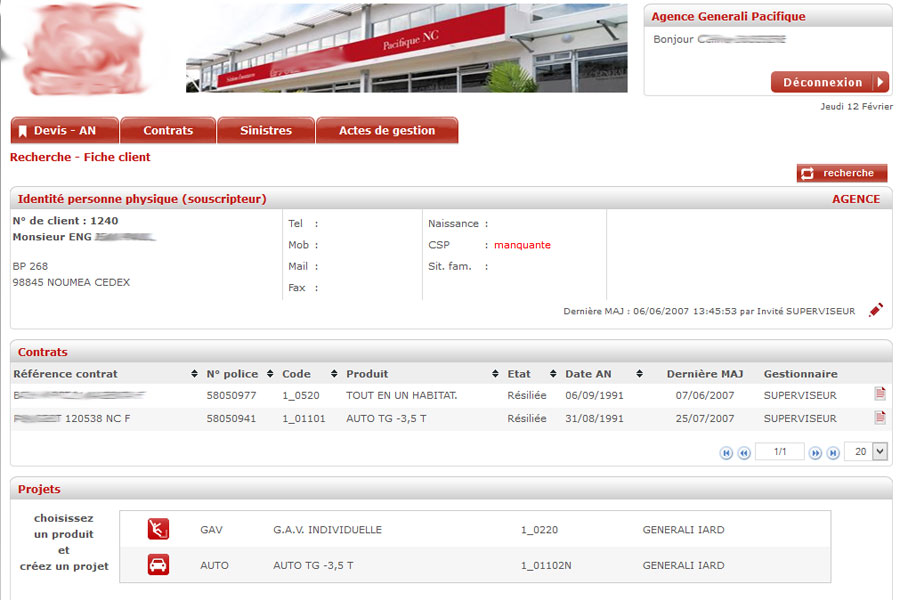Viewport: 900px width, 600px height.
Task: Sort by Etat column arrows
Action: pyautogui.click(x=553, y=374)
